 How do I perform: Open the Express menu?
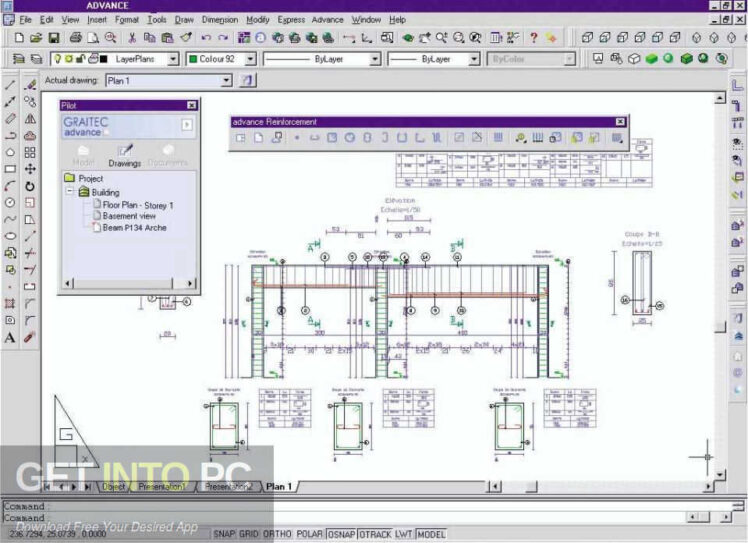point(291,20)
